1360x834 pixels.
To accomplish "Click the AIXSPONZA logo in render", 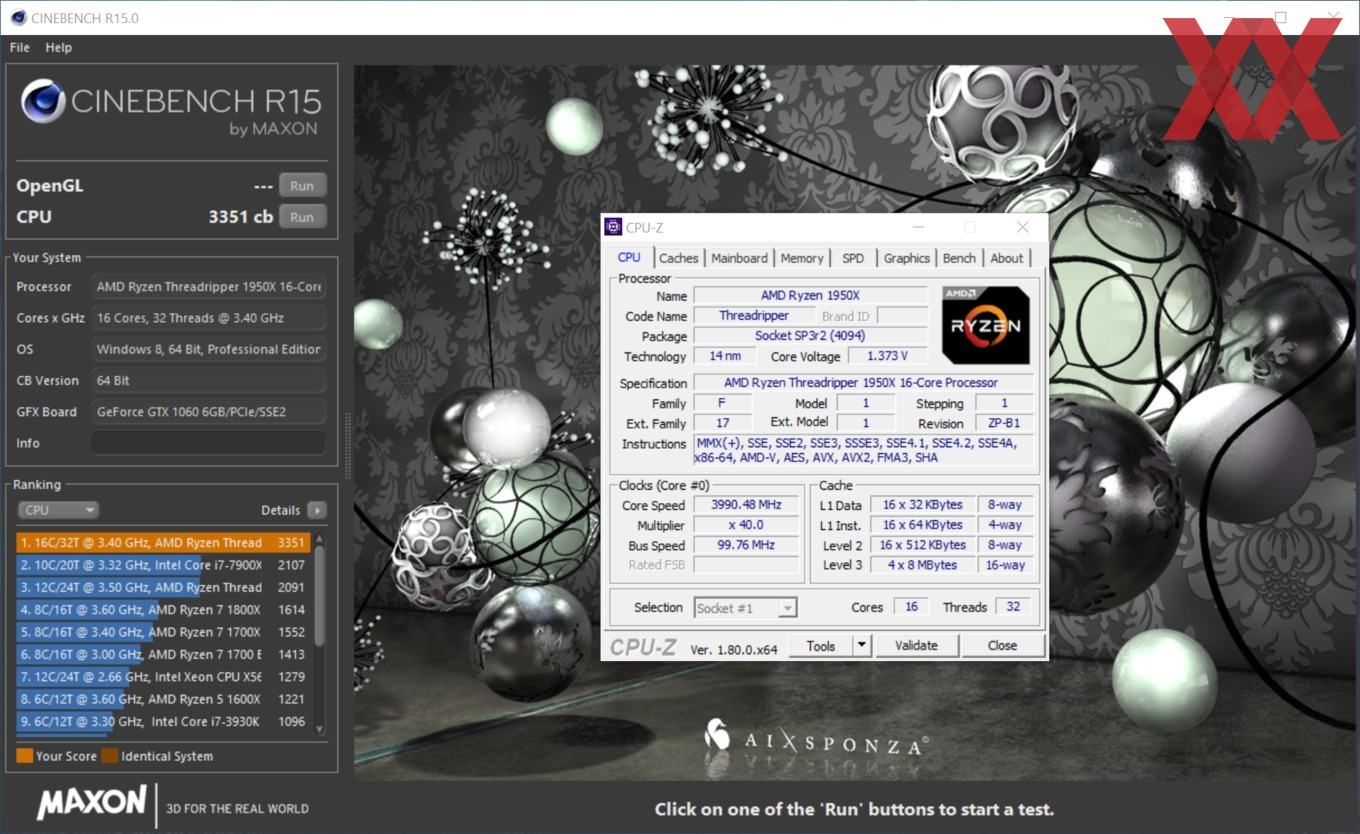I will pyautogui.click(x=815, y=740).
